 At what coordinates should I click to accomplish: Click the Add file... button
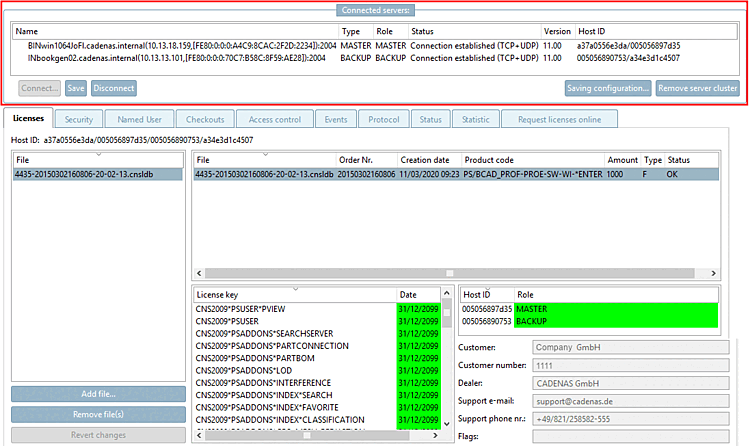99,394
